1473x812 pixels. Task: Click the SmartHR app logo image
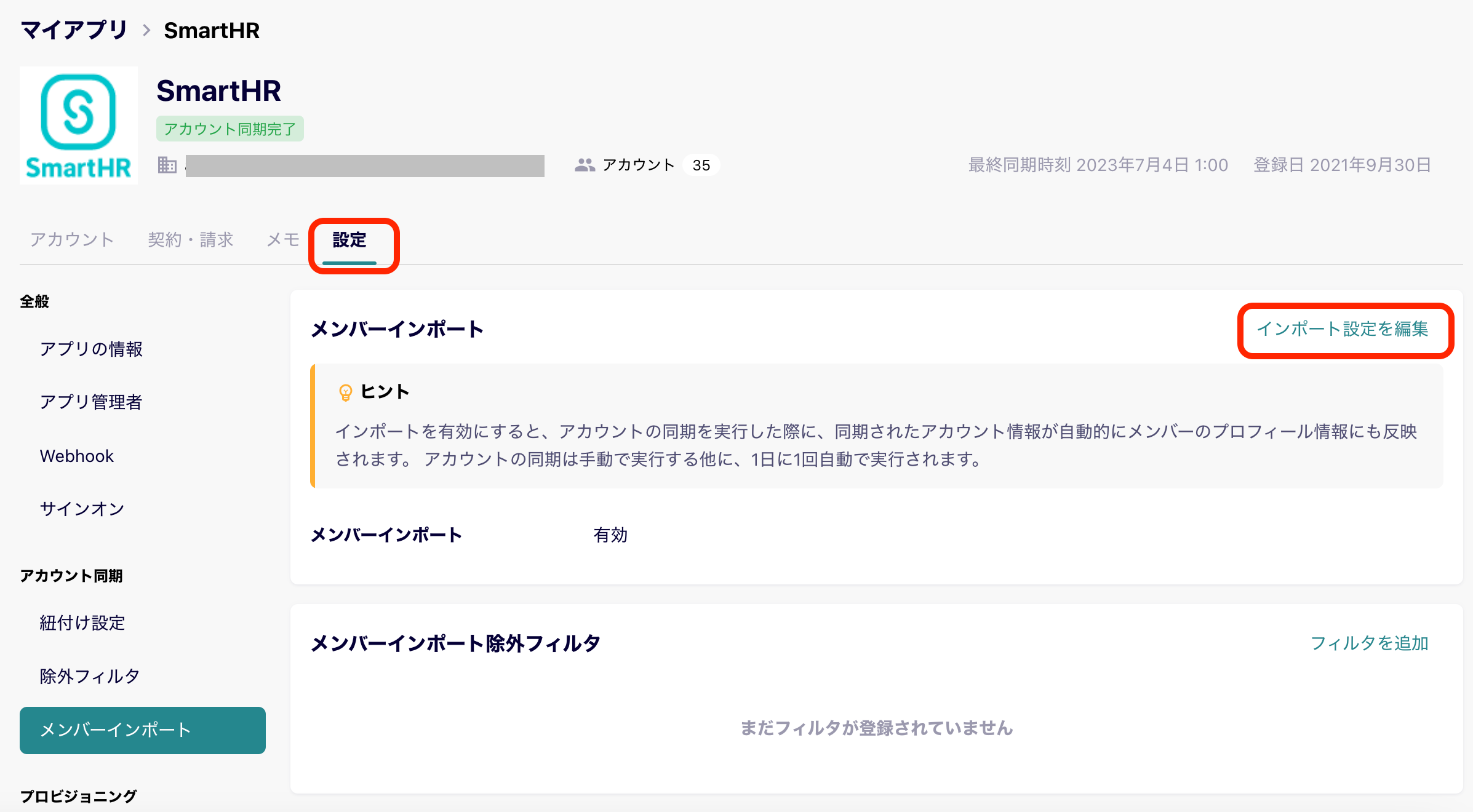coord(79,125)
